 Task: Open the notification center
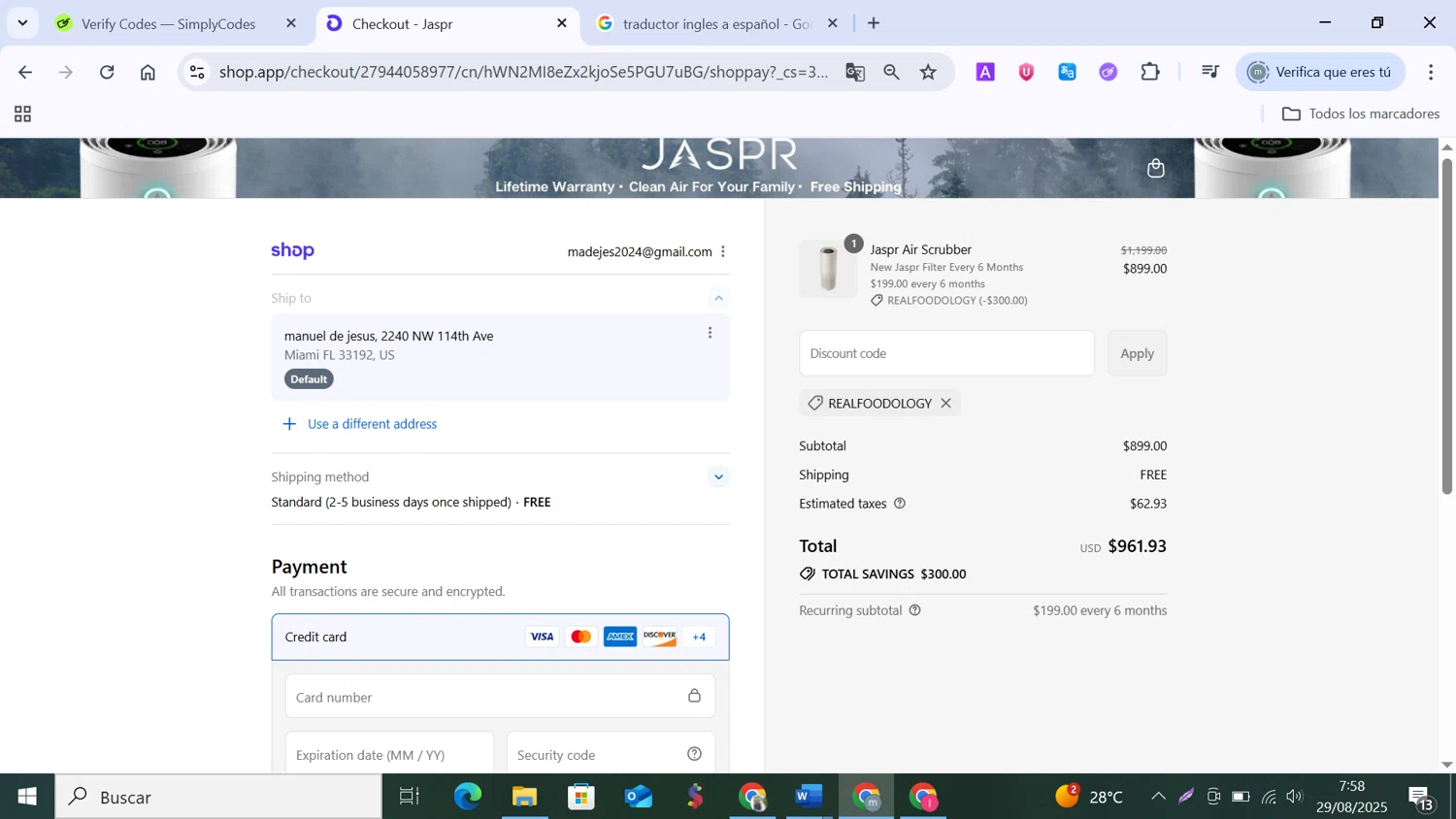click(x=1423, y=798)
